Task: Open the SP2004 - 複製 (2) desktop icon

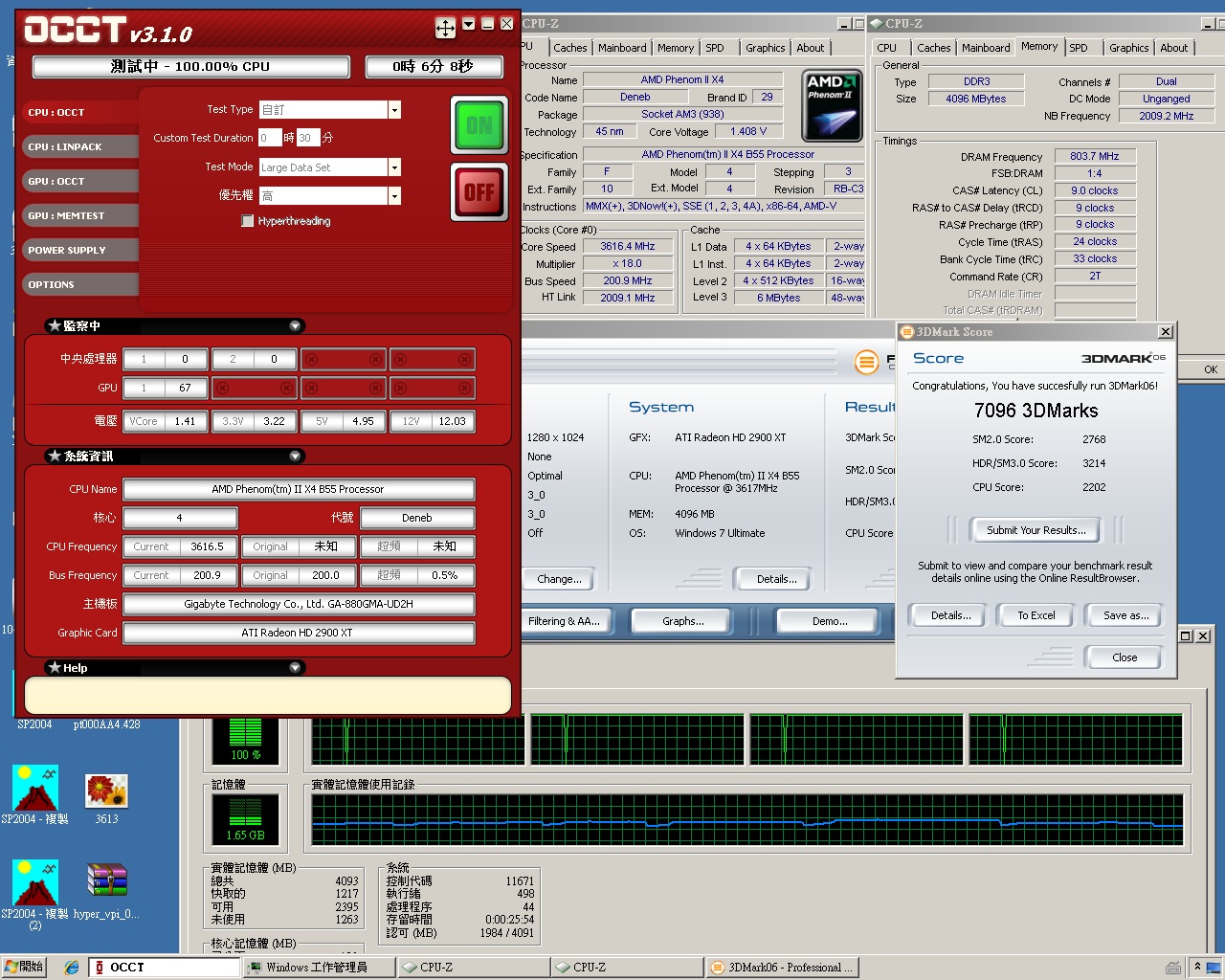Action: click(x=34, y=896)
